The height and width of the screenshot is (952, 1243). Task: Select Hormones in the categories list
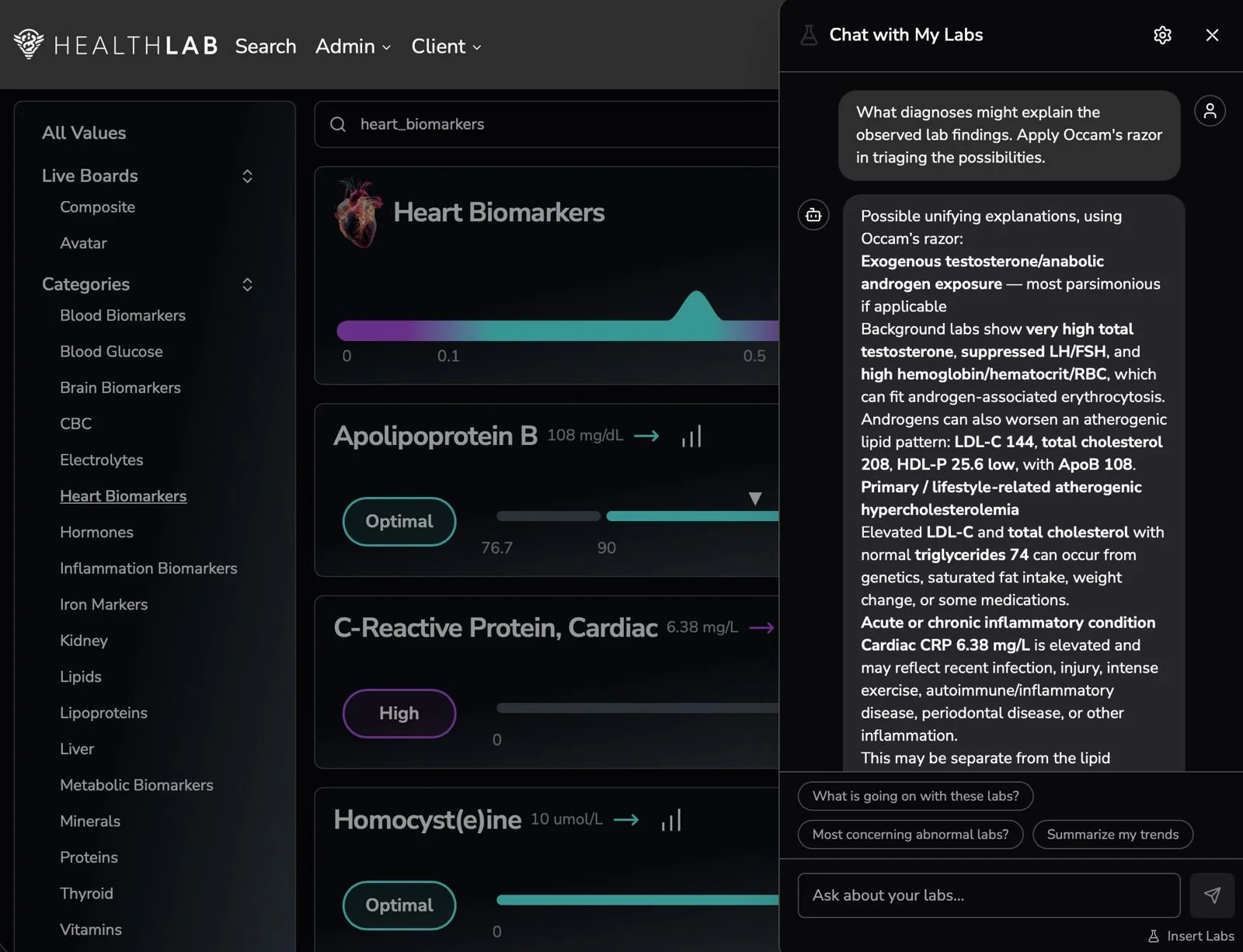click(96, 533)
